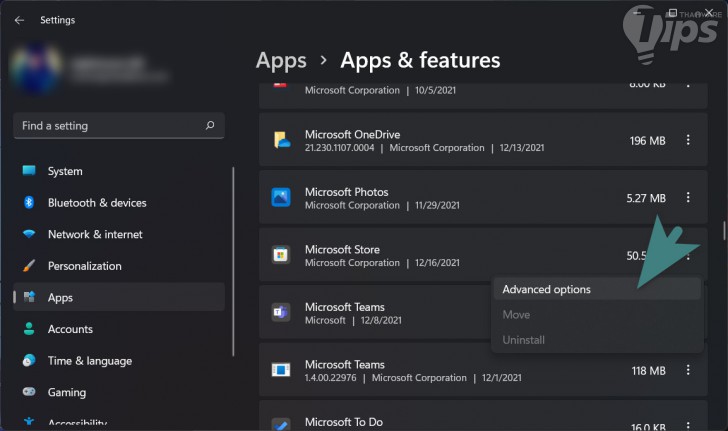Click the Microsoft Store app icon

281,255
